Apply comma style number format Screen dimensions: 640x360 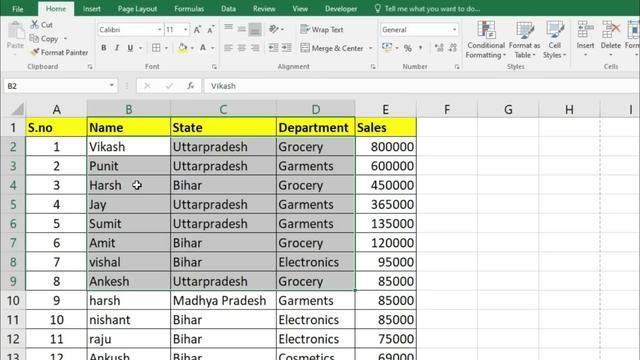pyautogui.click(x=420, y=48)
